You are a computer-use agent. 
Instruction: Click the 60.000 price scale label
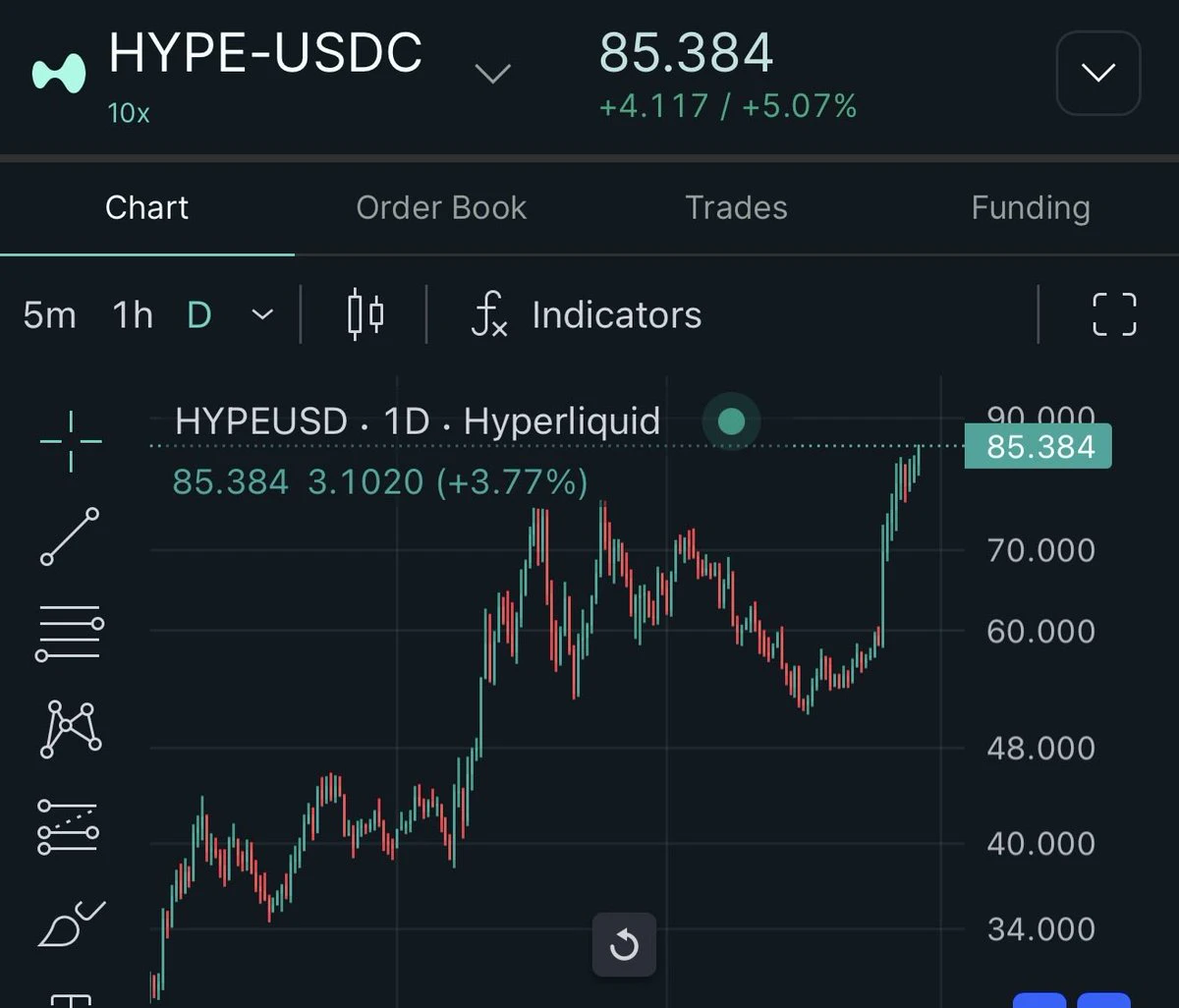[x=1040, y=631]
